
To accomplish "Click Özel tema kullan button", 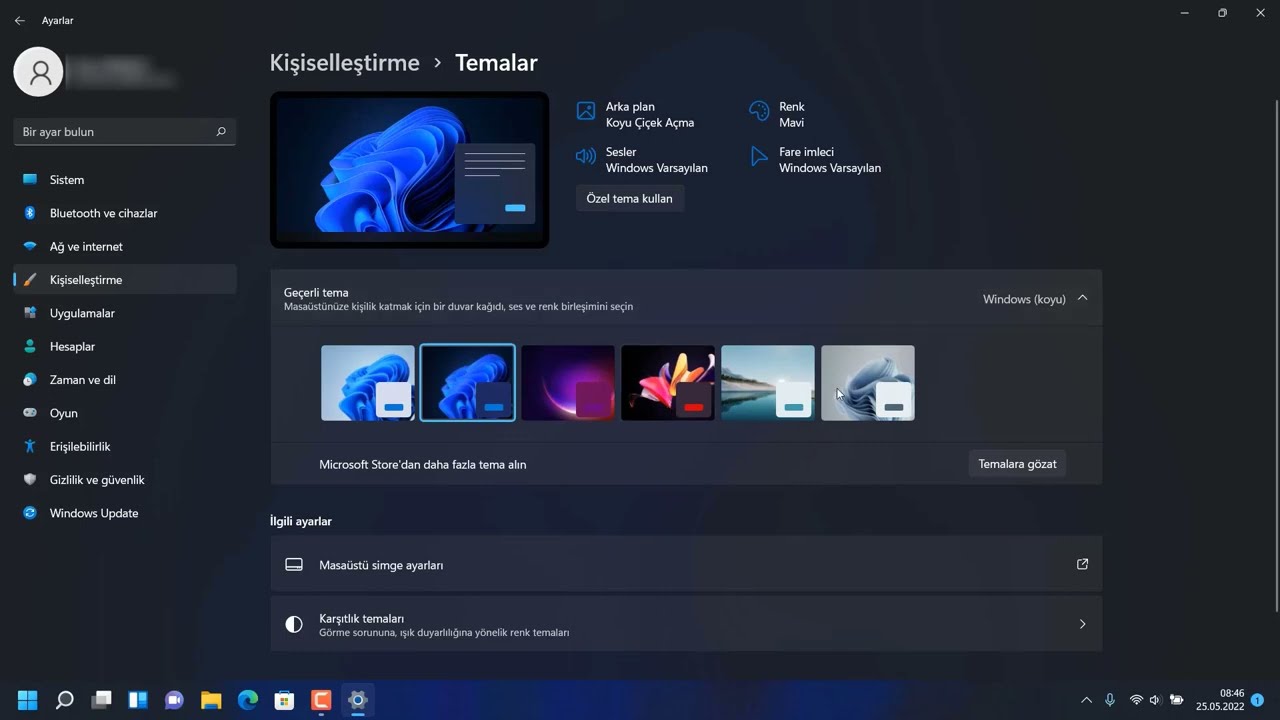I will point(630,198).
